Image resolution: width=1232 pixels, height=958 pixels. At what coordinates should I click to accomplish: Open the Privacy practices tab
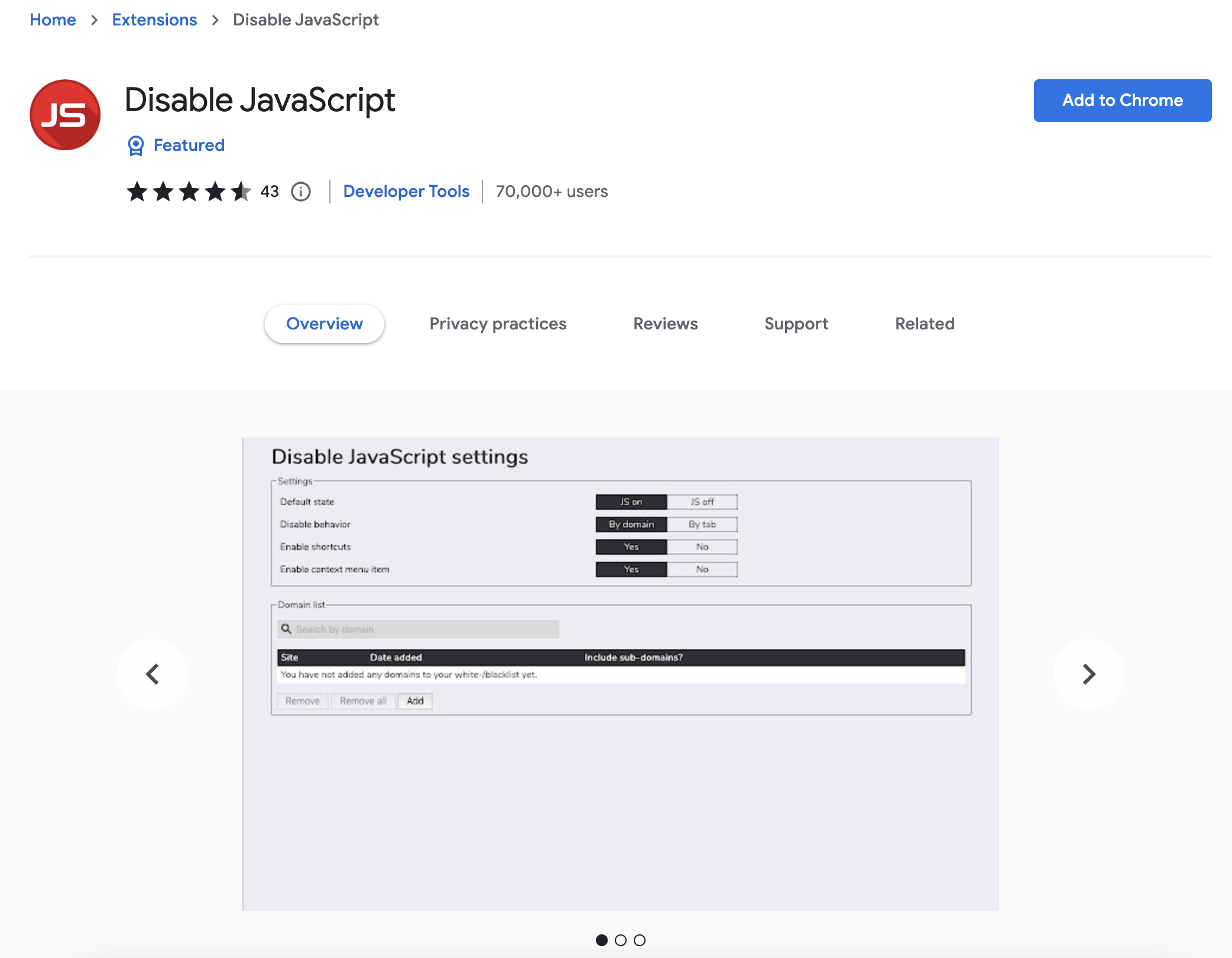(498, 324)
